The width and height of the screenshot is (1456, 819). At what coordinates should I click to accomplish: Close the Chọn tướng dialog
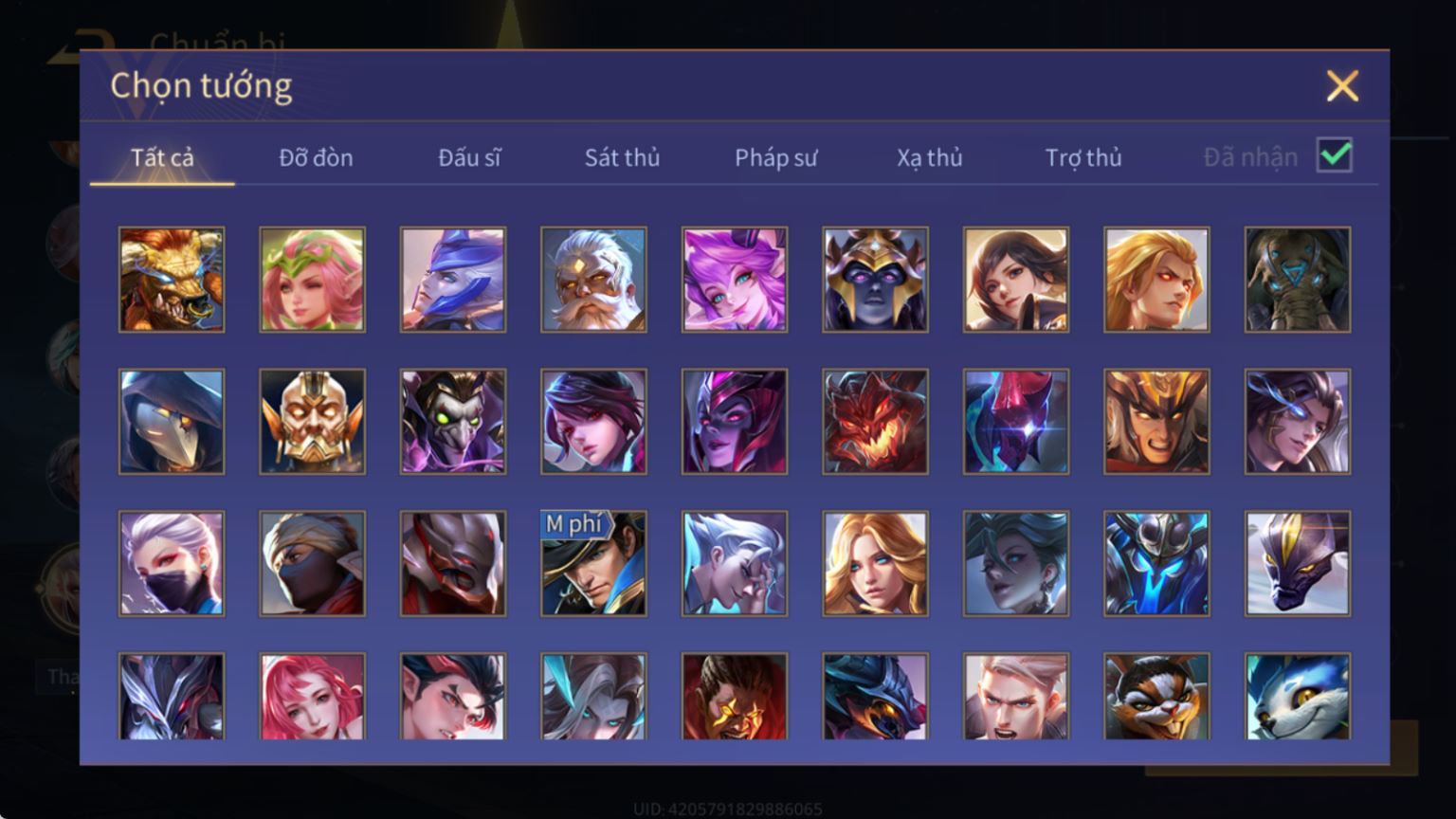(x=1342, y=86)
